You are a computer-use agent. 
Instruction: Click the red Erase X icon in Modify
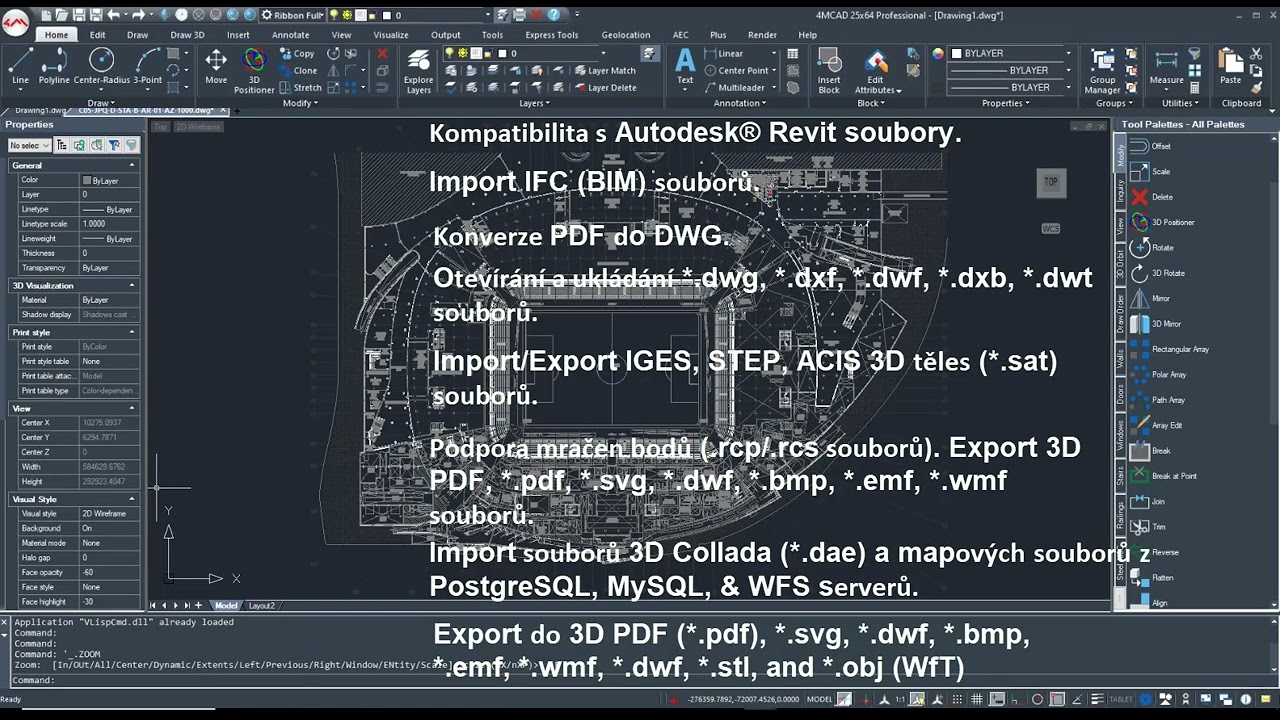382,54
